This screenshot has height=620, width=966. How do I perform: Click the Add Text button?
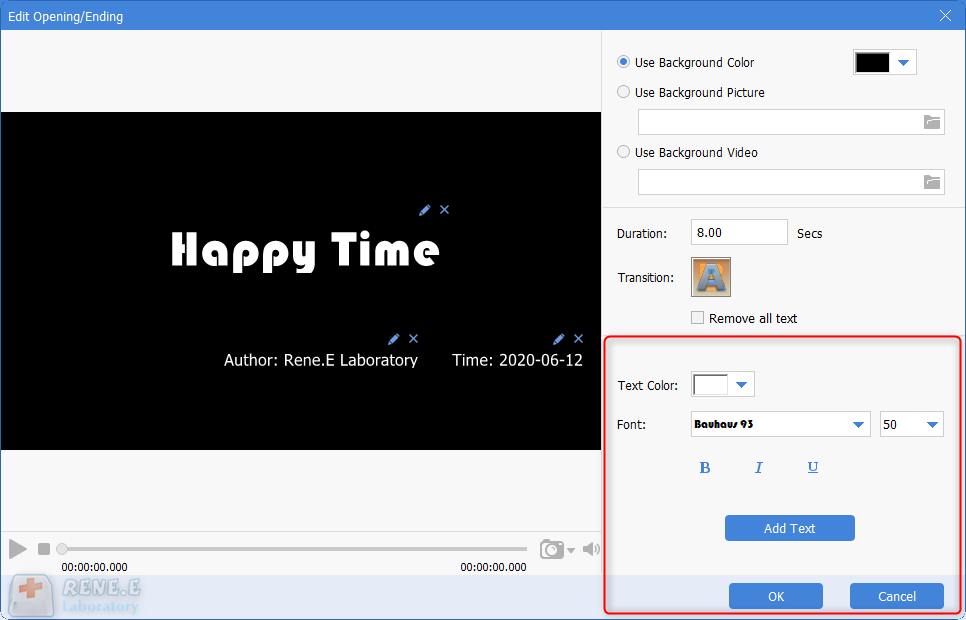pyautogui.click(x=790, y=528)
